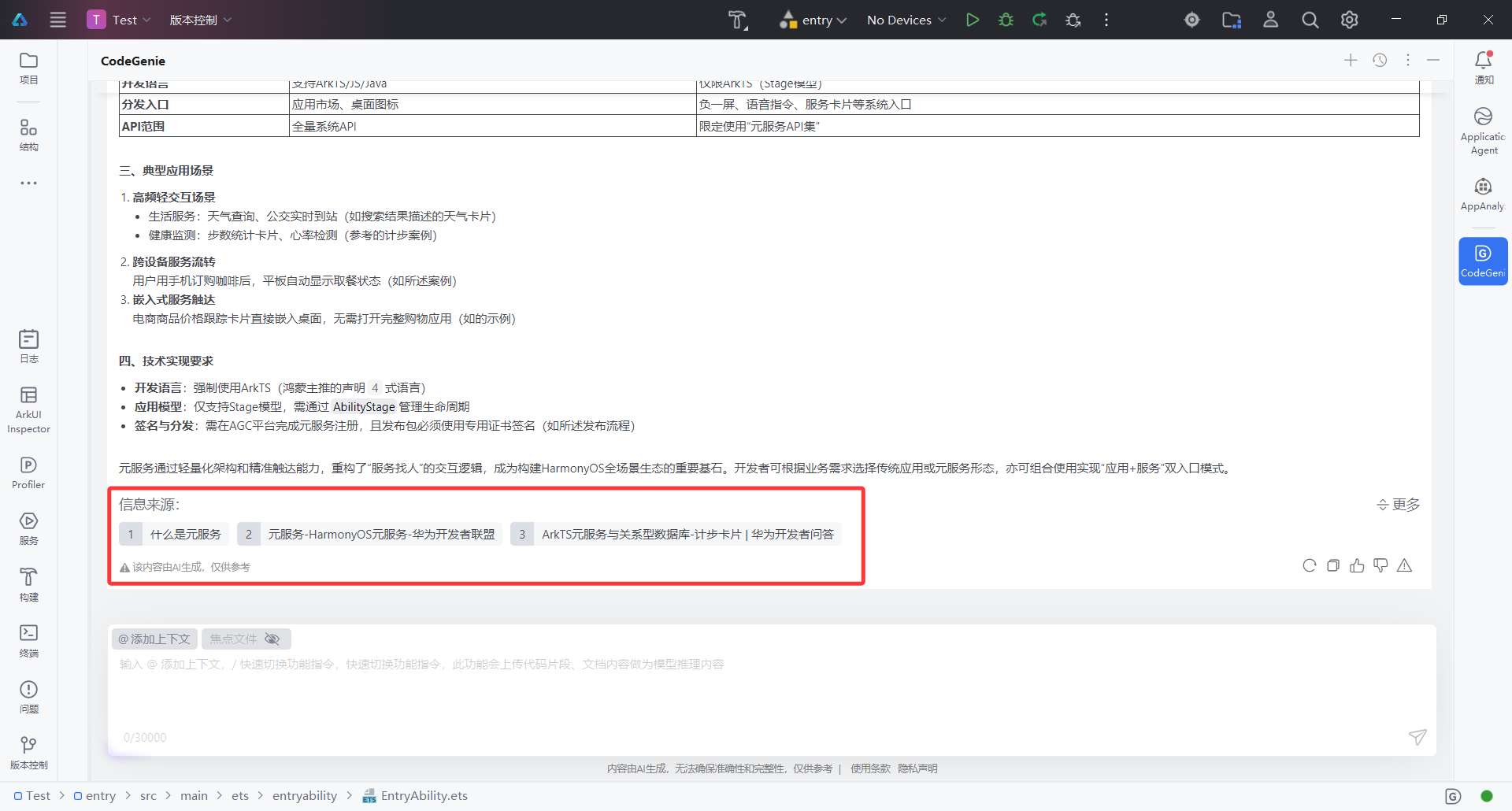Like the AI answer with thumbs up
This screenshot has height=811, width=1512.
click(1357, 565)
